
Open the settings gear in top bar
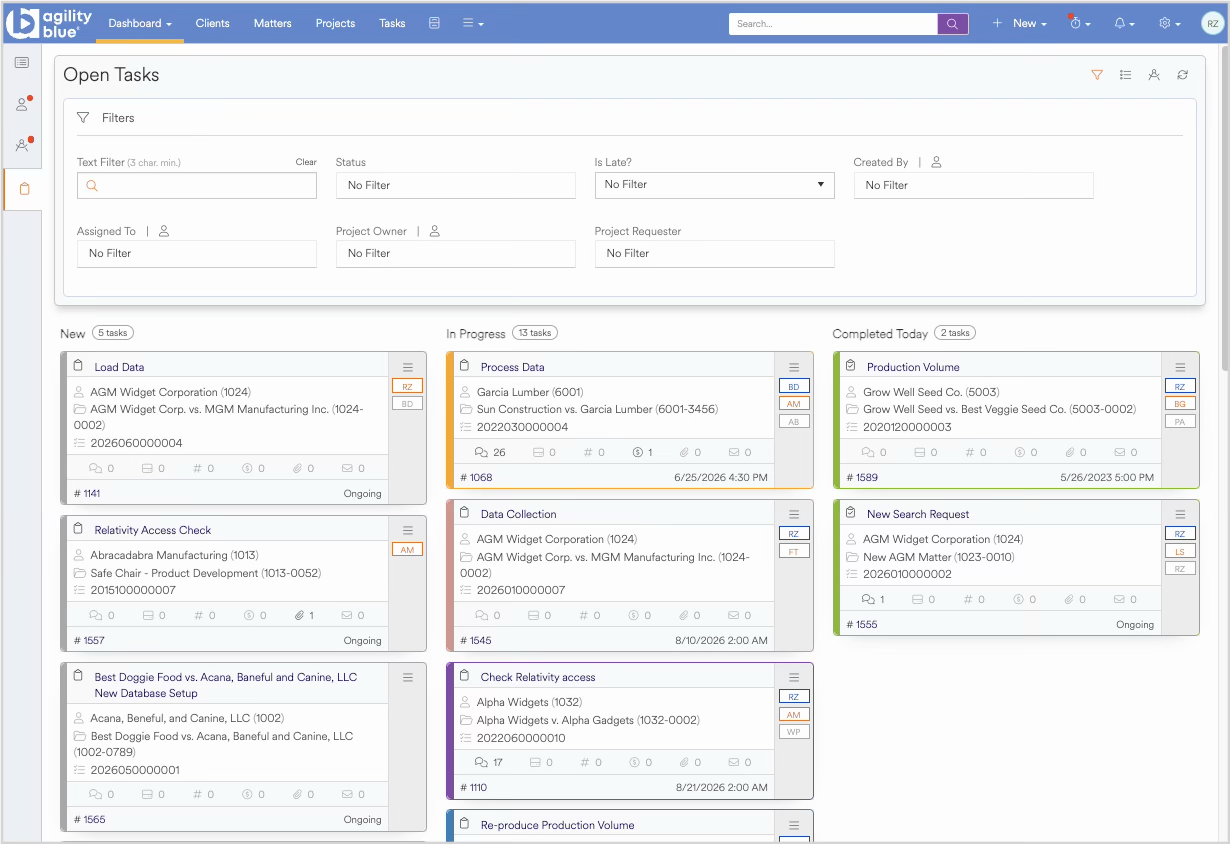[1169, 23]
